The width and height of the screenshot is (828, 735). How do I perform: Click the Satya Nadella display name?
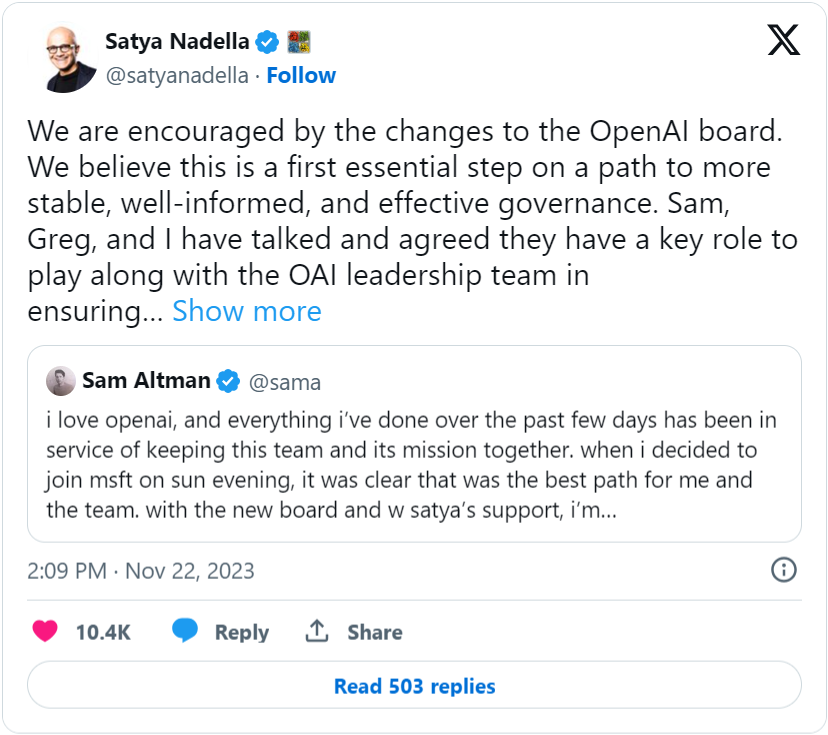[176, 42]
